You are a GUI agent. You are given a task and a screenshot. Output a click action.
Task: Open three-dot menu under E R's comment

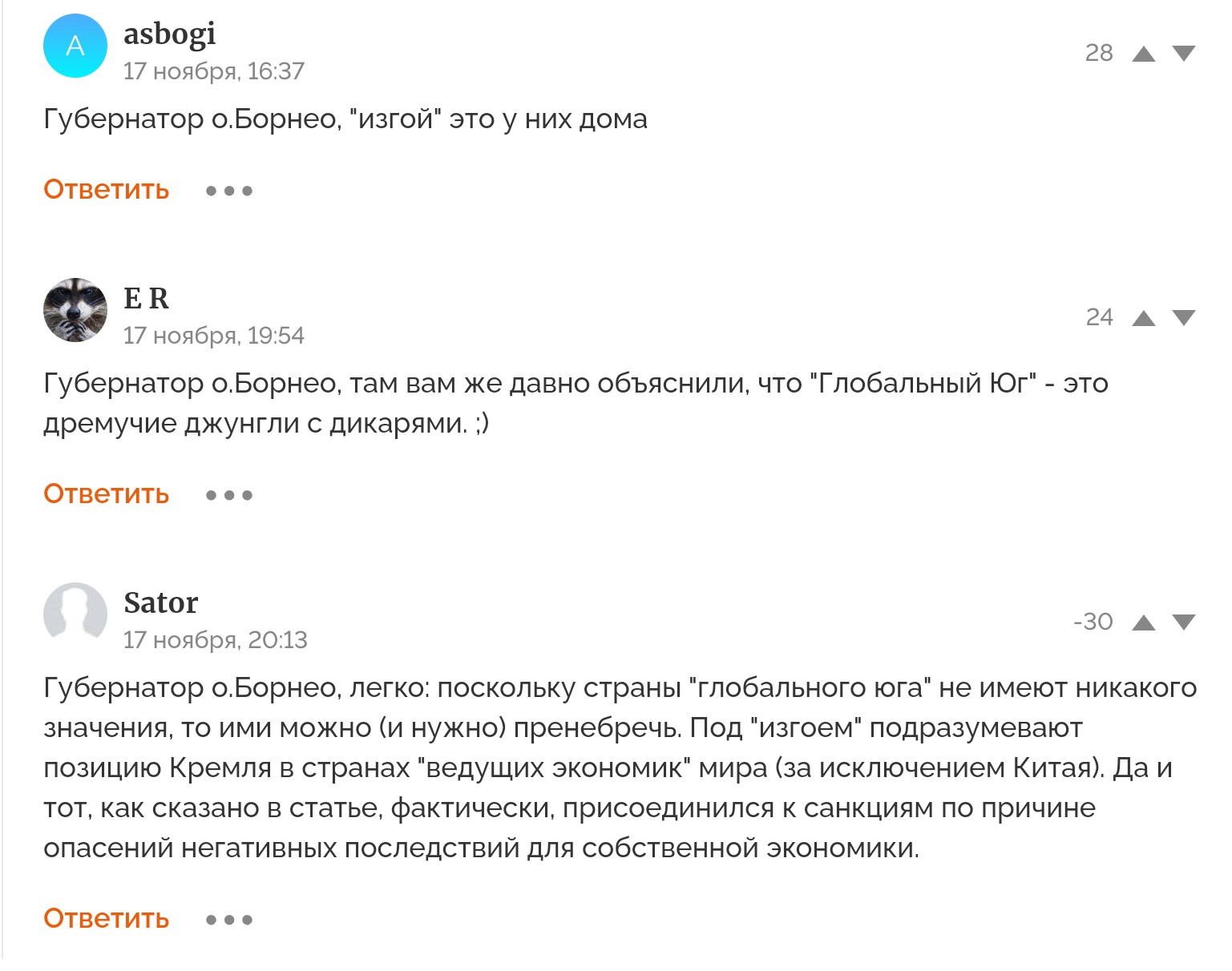tap(229, 495)
